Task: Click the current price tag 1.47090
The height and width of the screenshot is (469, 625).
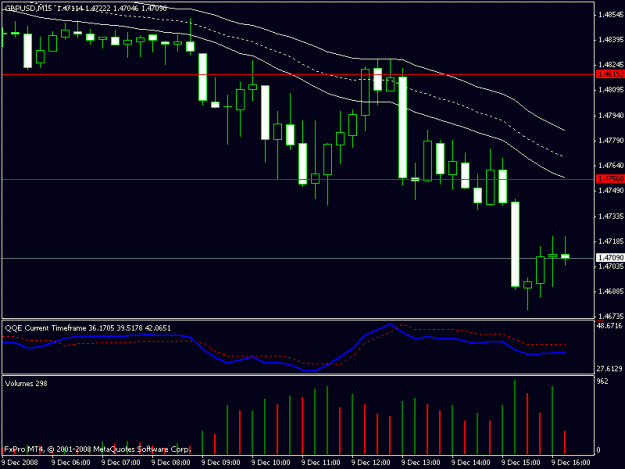Action: click(610, 258)
